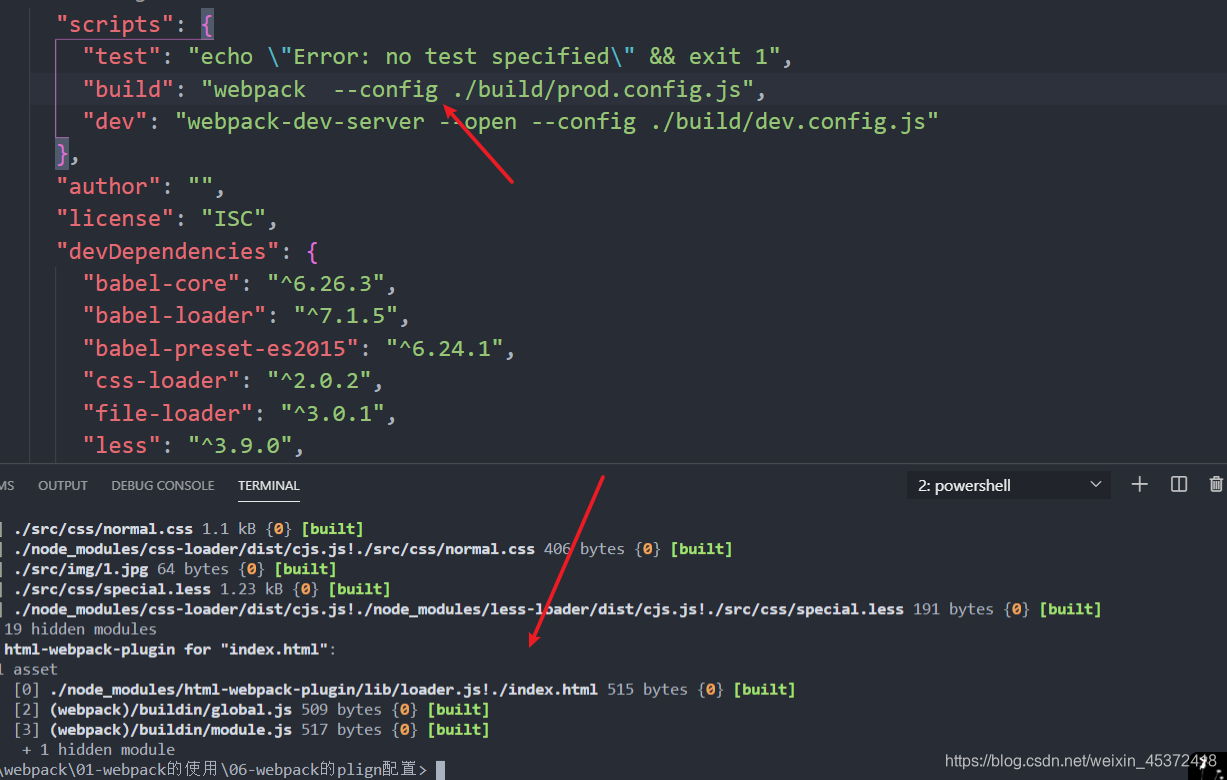The width and height of the screenshot is (1227, 780).
Task: Open the DEBUG CONSOLE tab
Action: tap(162, 485)
